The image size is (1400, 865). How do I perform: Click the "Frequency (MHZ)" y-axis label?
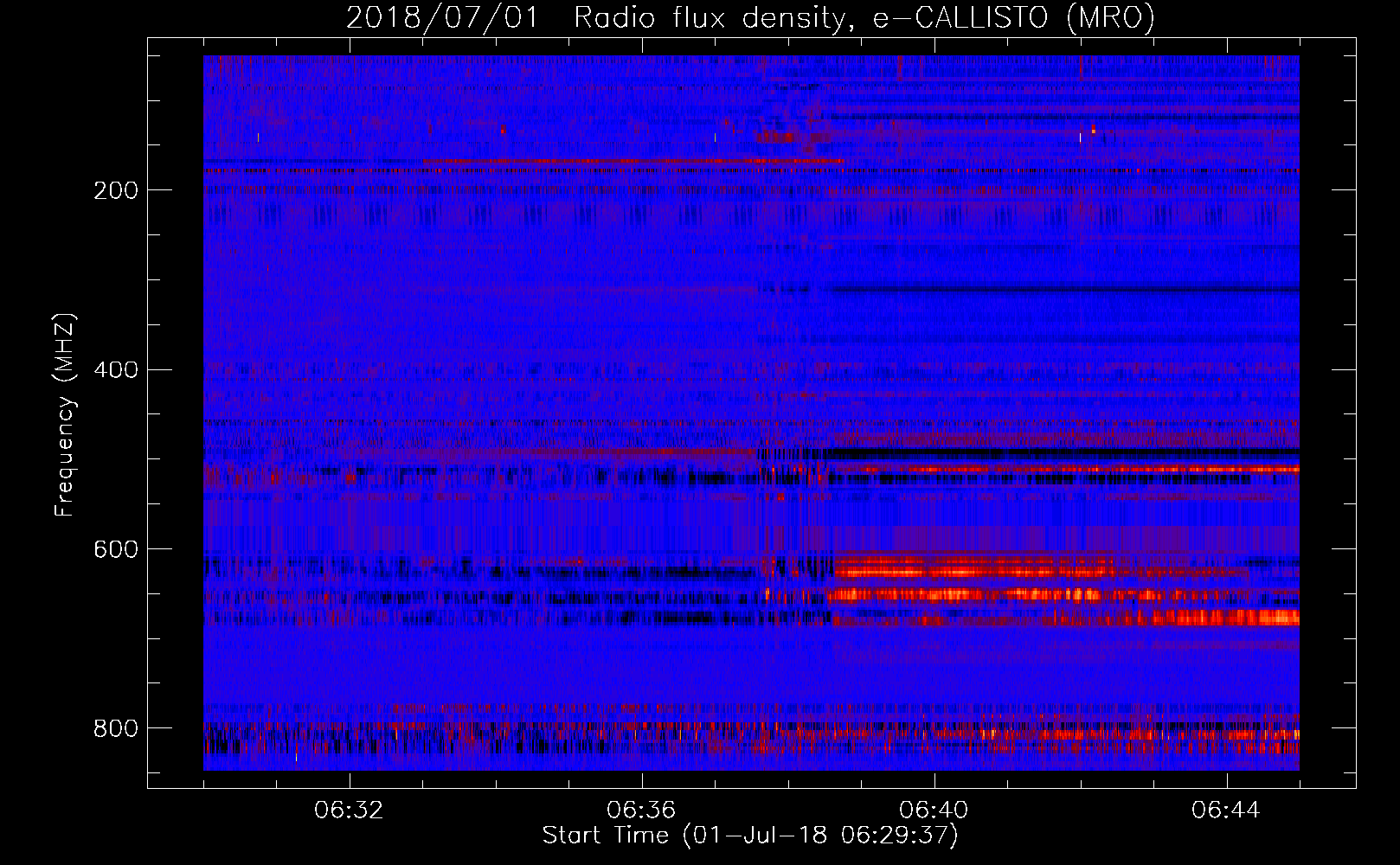(64, 415)
